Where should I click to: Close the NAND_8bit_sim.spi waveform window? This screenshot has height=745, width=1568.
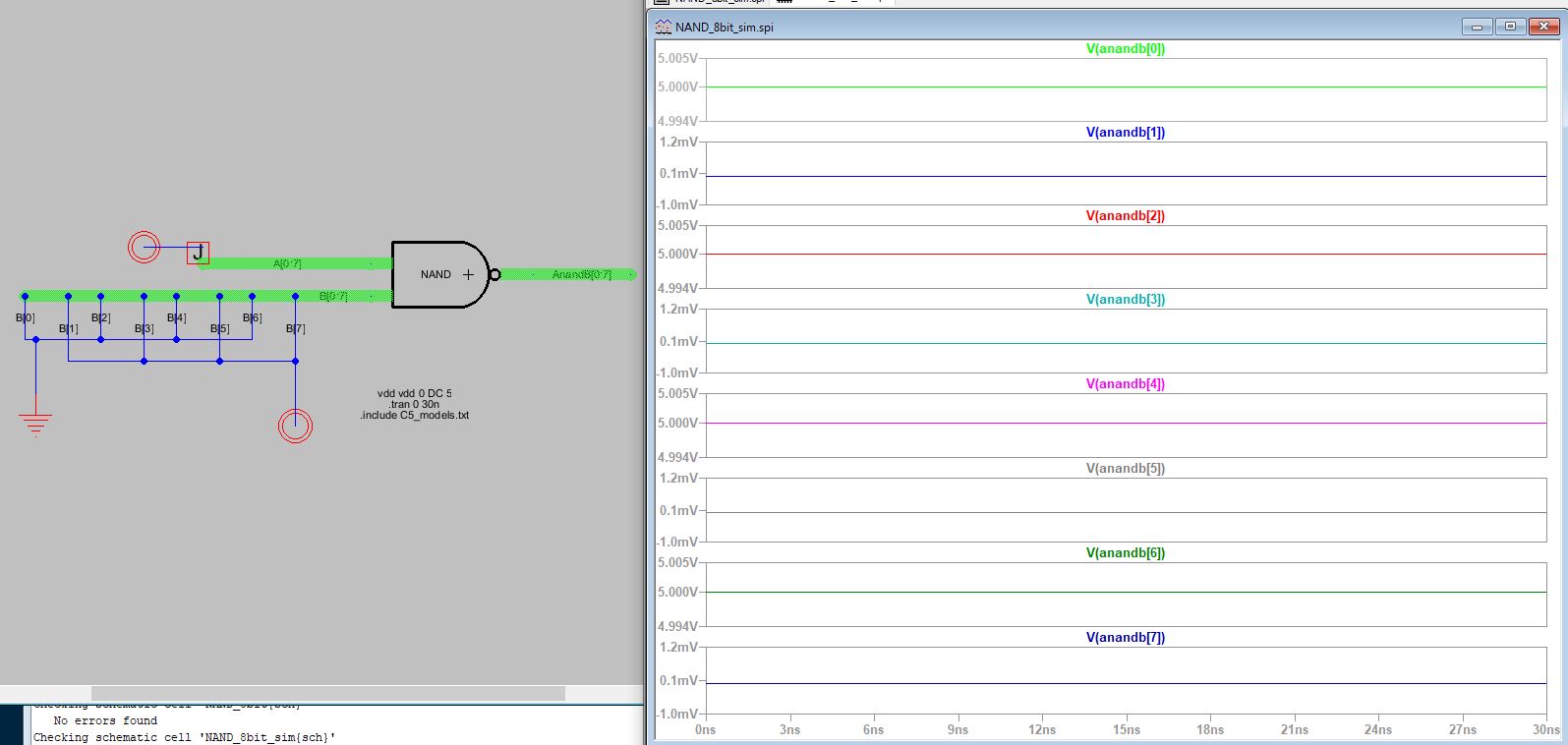tap(1544, 27)
